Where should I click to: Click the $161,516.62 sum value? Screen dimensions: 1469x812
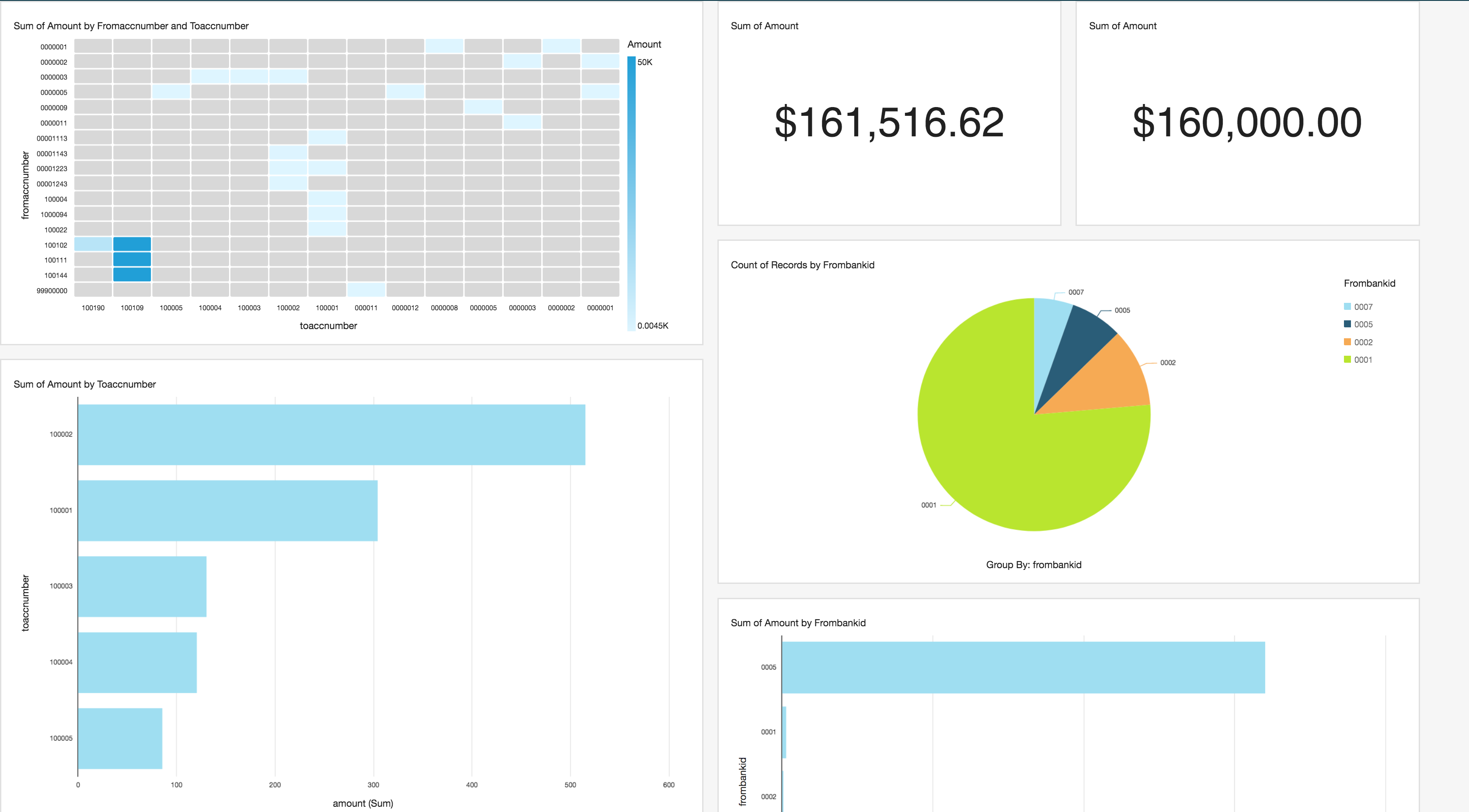pos(888,123)
